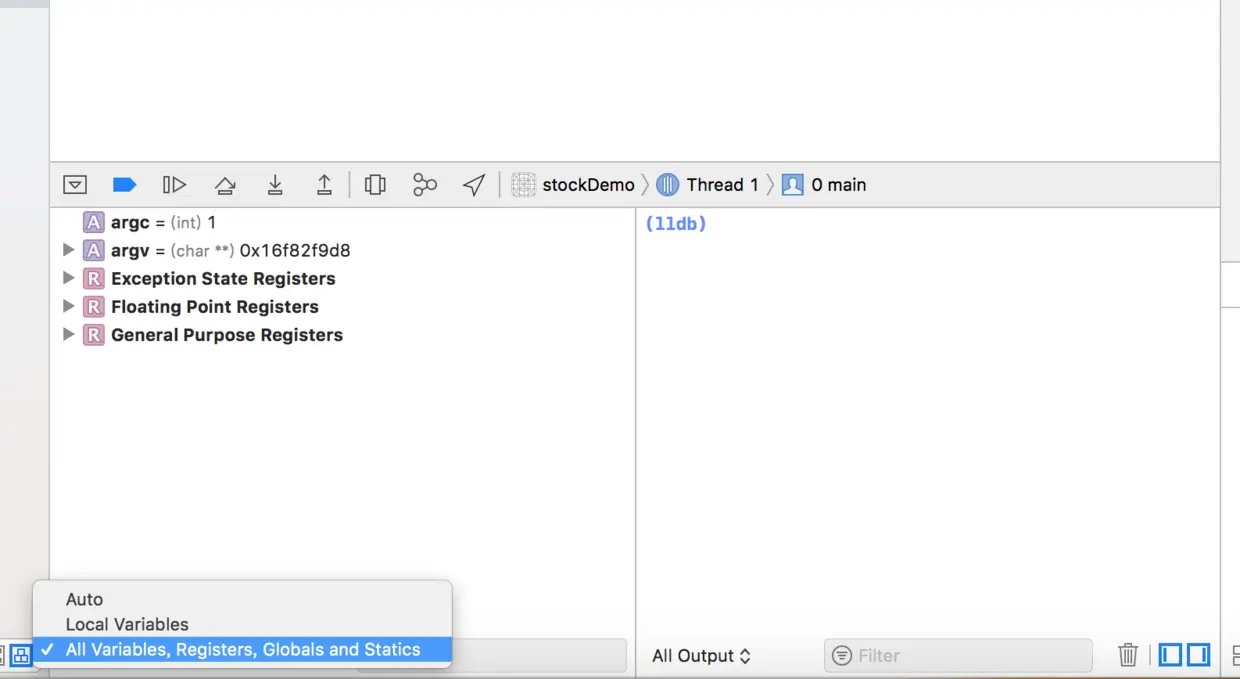Focus the console Filter field
Viewport: 1240px width, 679px height.
coord(958,656)
